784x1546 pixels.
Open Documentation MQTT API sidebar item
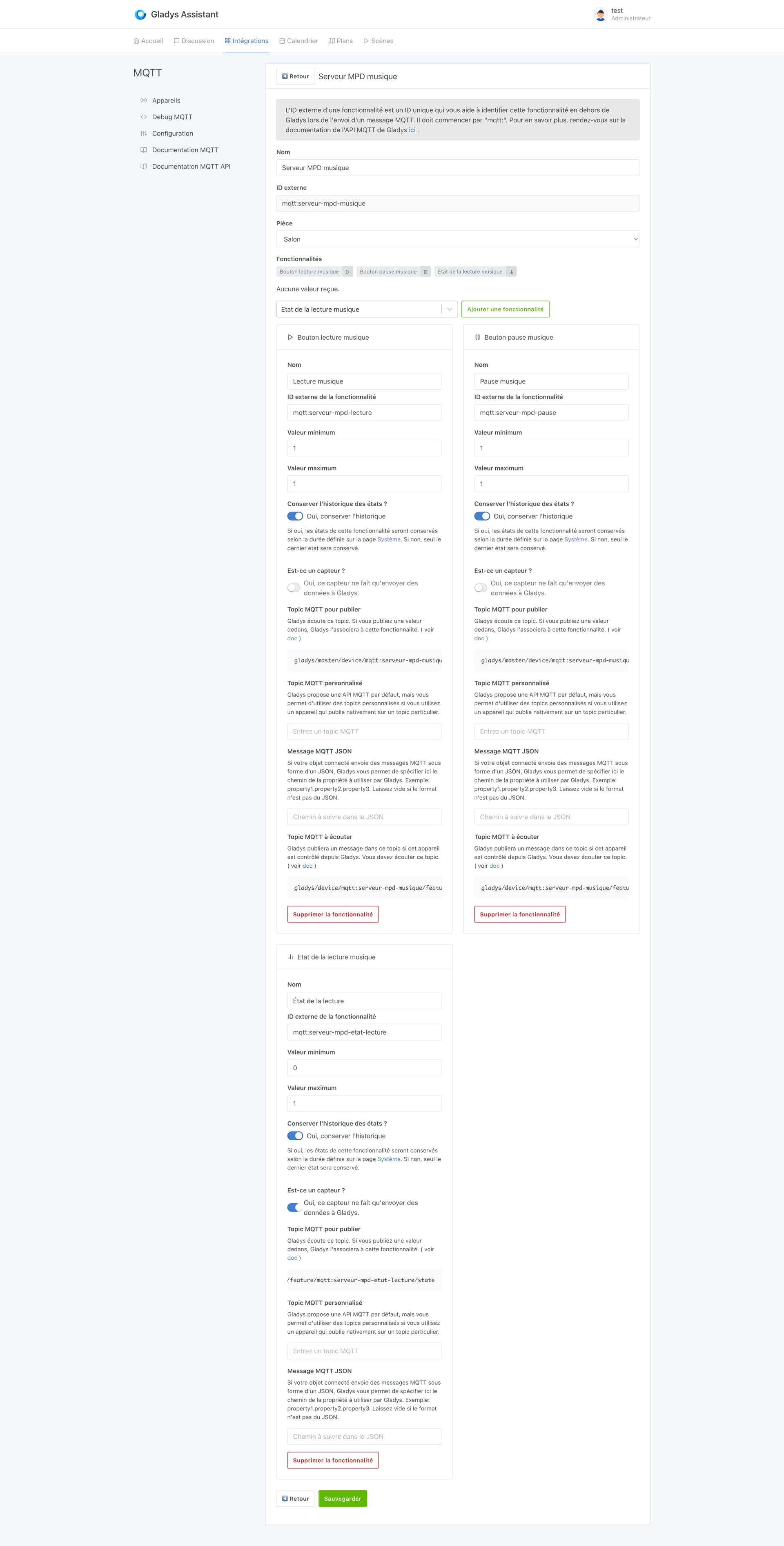(191, 166)
